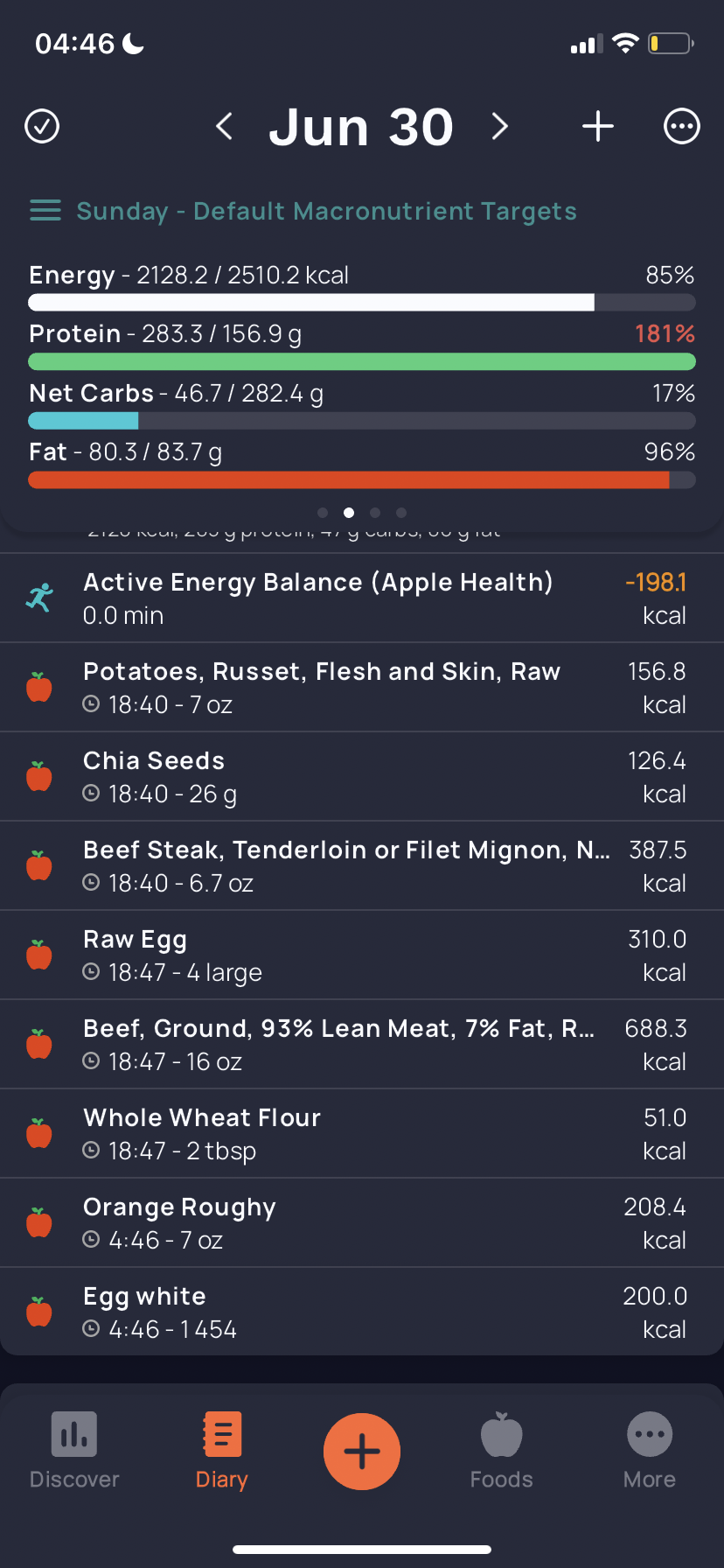The image size is (724, 1568).
Task: Open the Orange Roughy entry
Action: pos(362,1222)
